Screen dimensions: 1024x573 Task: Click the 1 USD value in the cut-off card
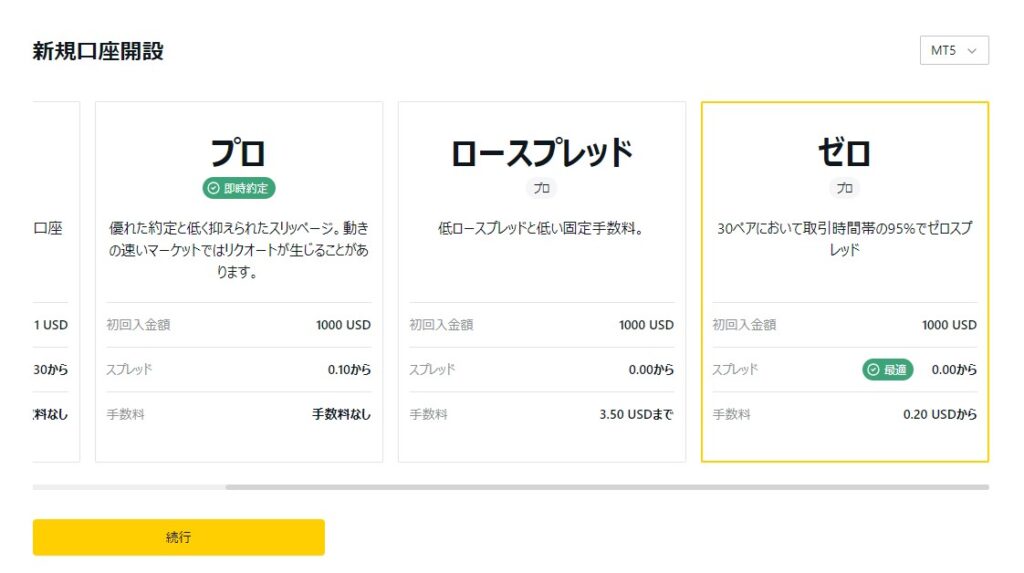click(x=51, y=325)
